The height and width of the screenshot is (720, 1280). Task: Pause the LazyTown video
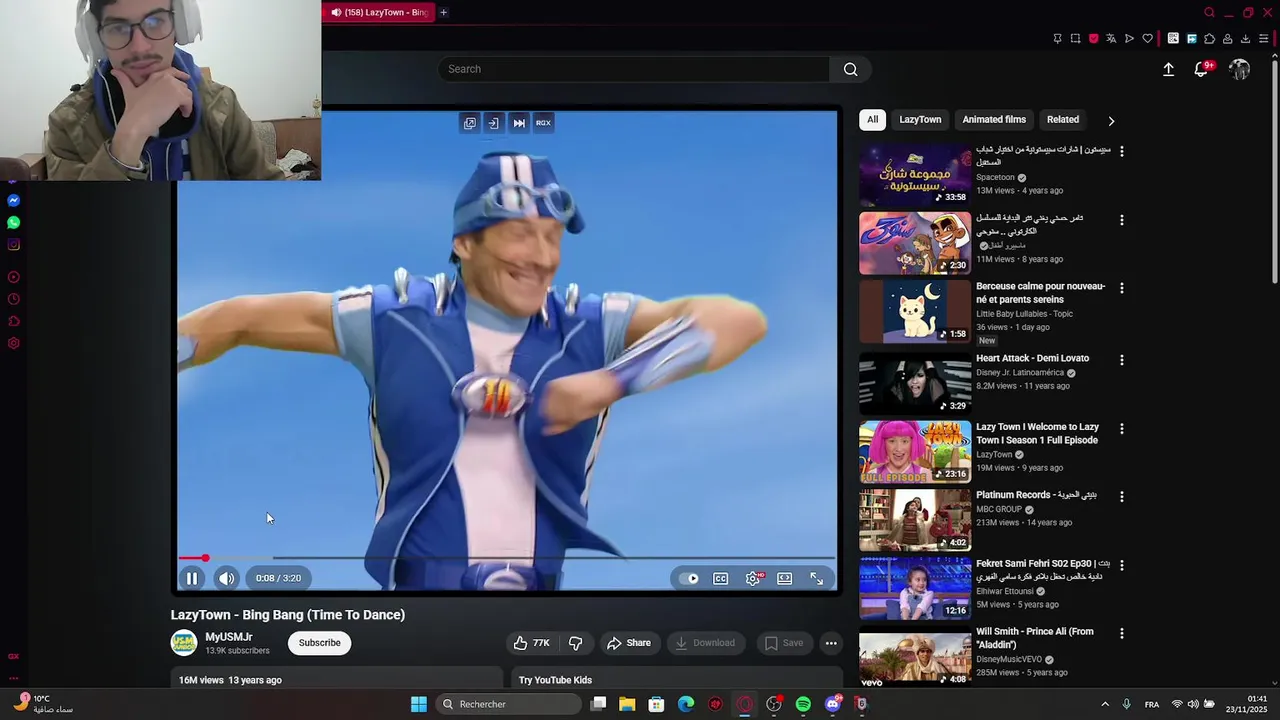(191, 578)
